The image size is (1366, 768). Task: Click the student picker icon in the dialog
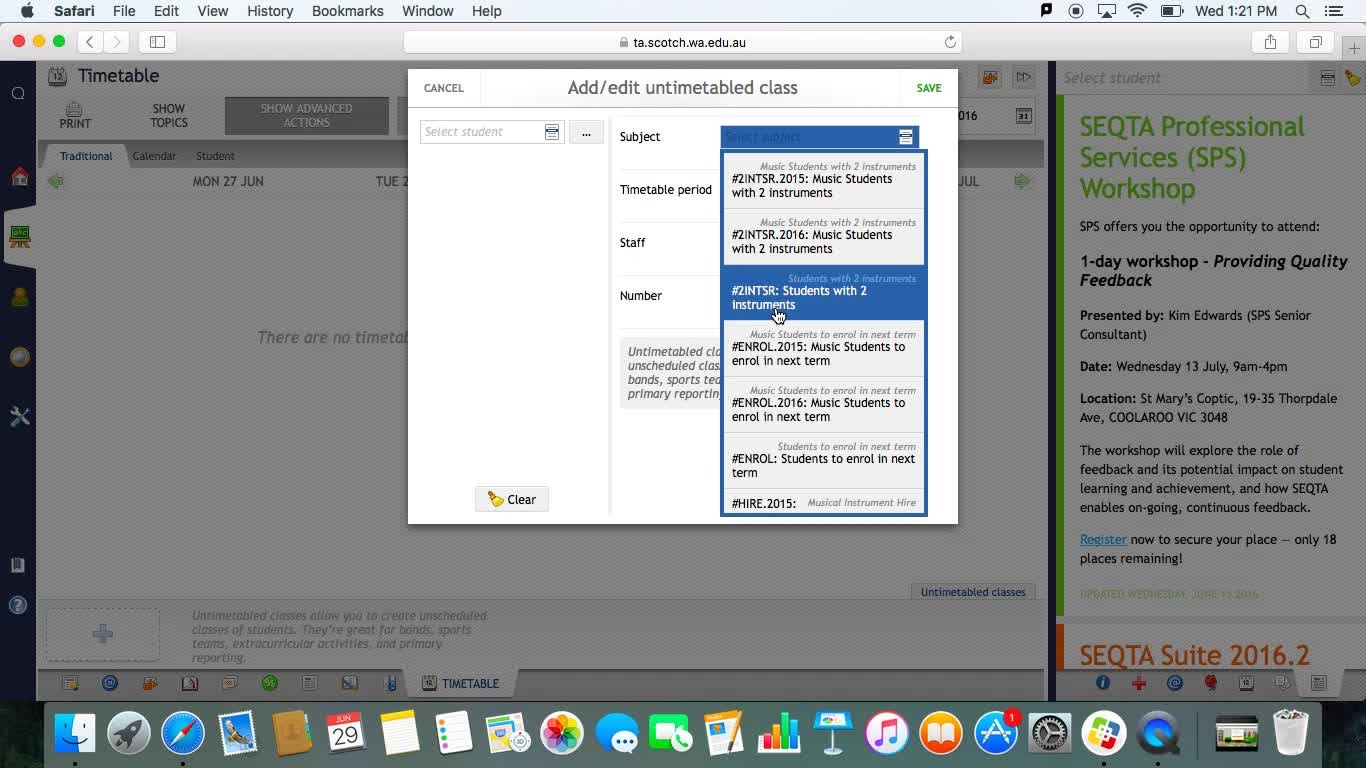(551, 132)
